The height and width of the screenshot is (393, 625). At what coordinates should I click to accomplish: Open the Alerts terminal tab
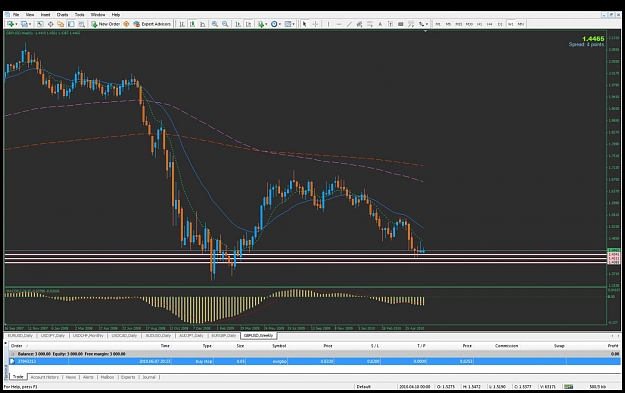(x=88, y=377)
